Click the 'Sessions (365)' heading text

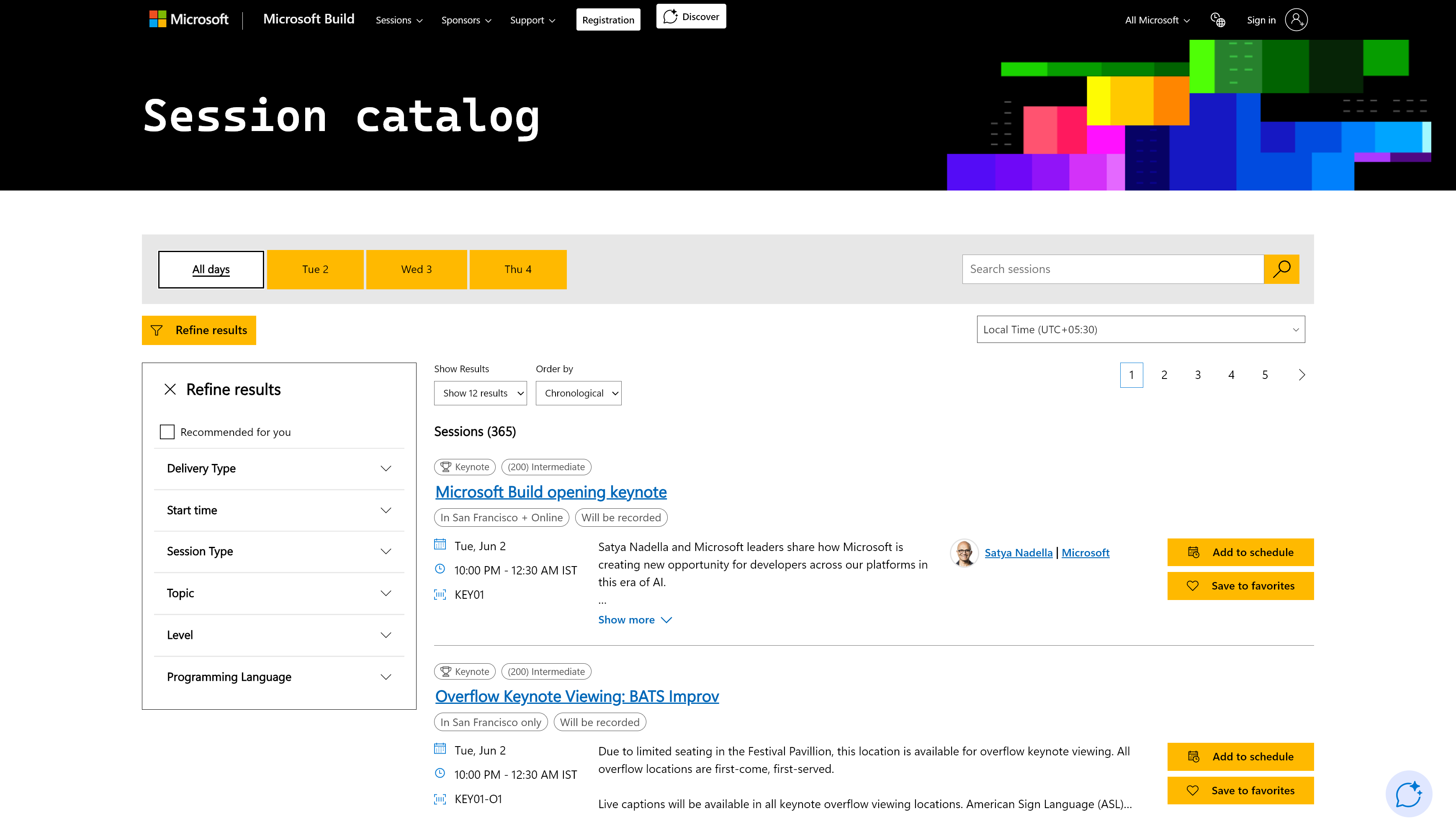(x=475, y=431)
